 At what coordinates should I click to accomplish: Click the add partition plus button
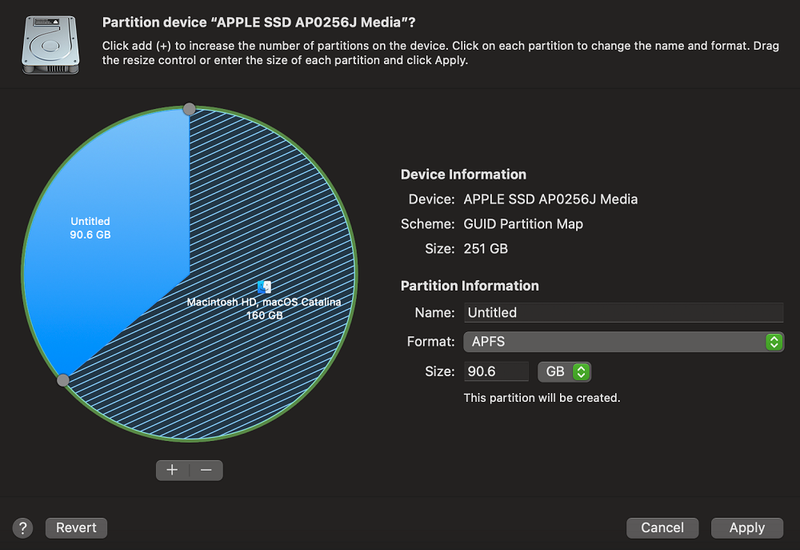172,470
